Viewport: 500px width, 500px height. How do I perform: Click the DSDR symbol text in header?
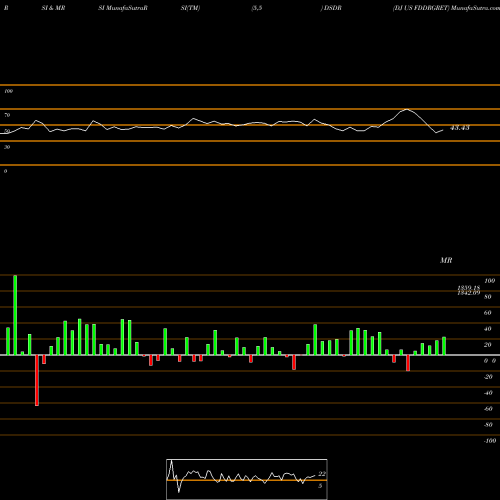click(x=332, y=8)
